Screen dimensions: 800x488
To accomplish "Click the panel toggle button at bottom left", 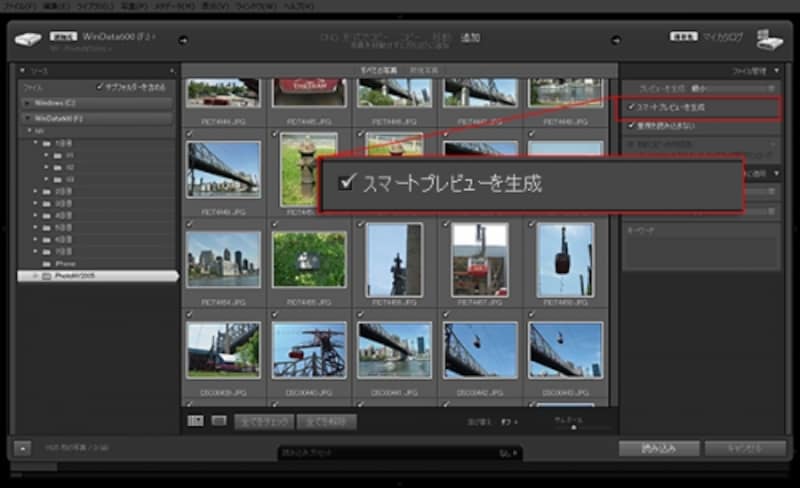I will [x=22, y=448].
